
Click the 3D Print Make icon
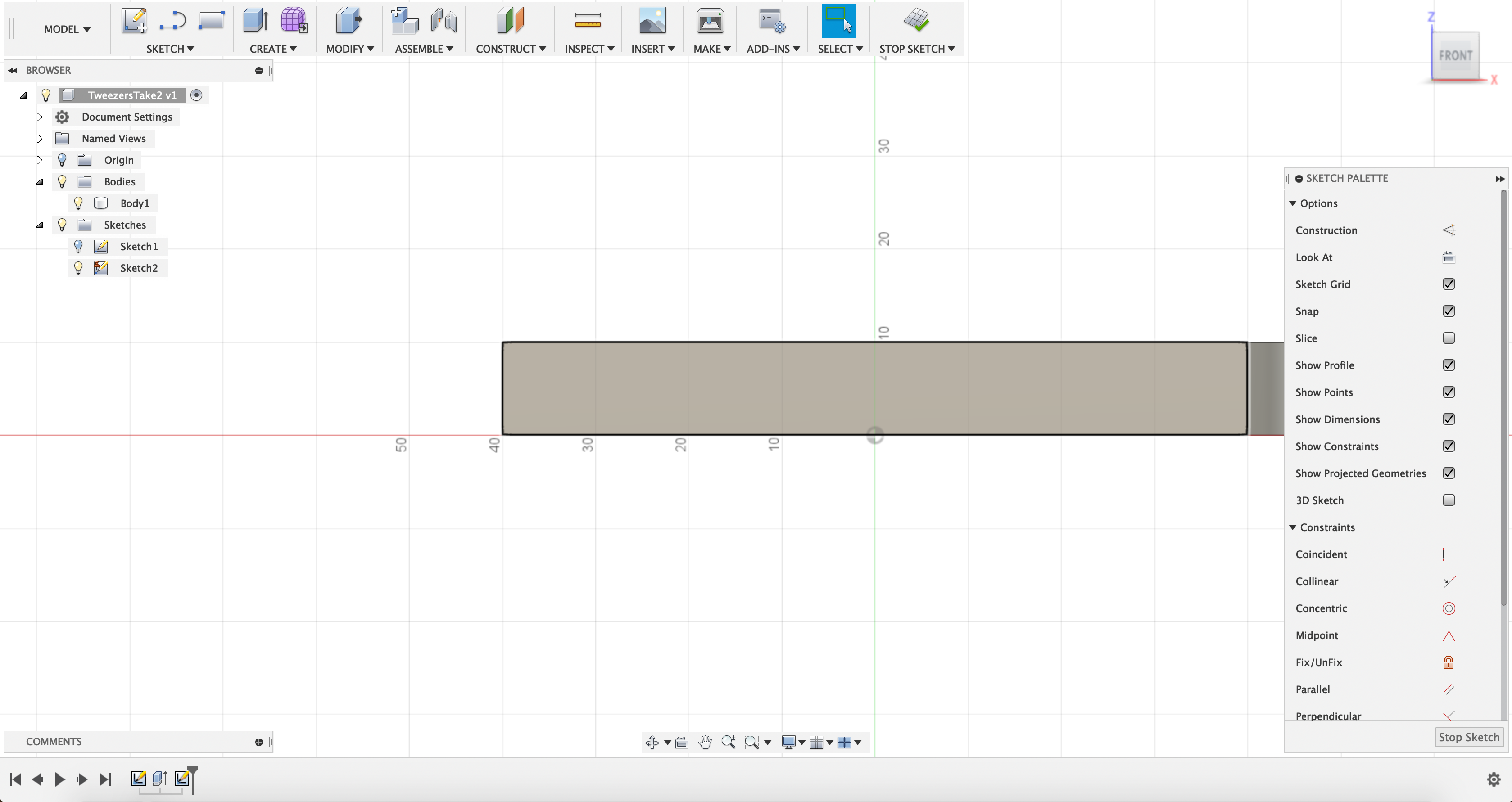(x=710, y=21)
